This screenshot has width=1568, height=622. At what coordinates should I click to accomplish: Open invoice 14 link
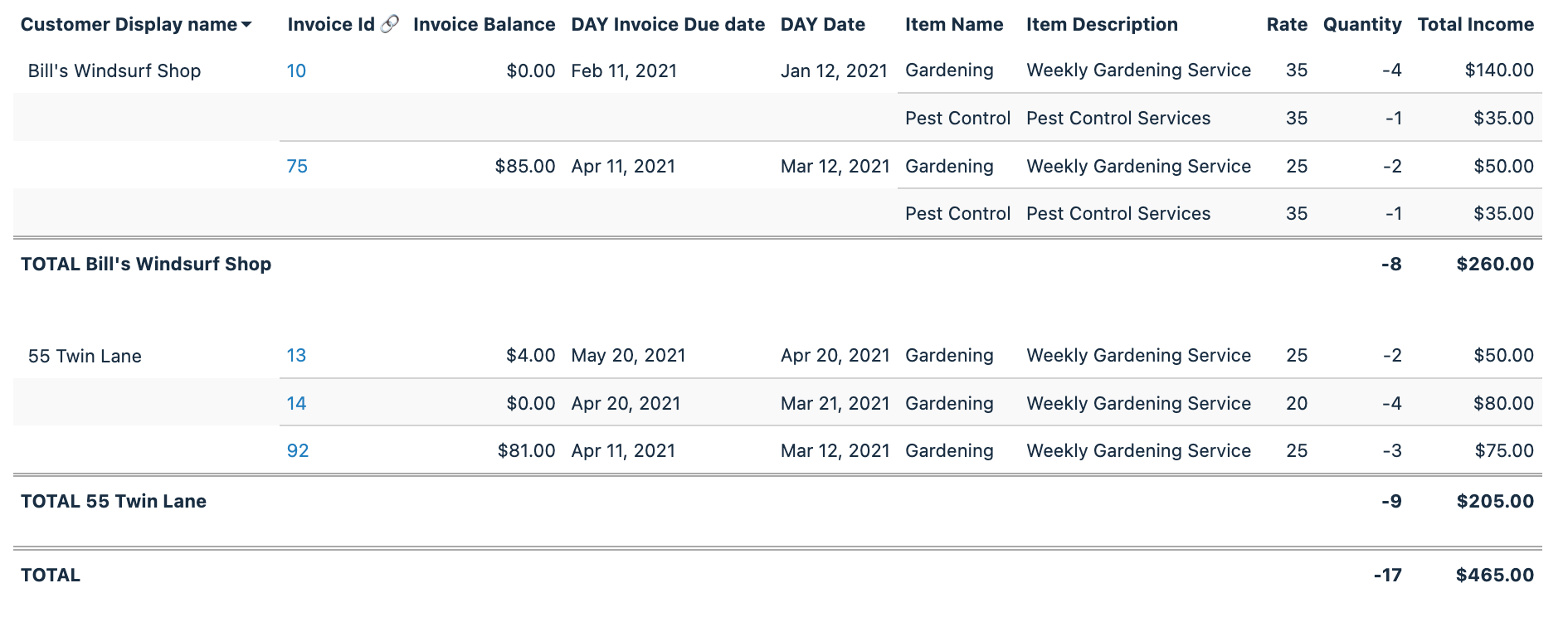click(296, 404)
